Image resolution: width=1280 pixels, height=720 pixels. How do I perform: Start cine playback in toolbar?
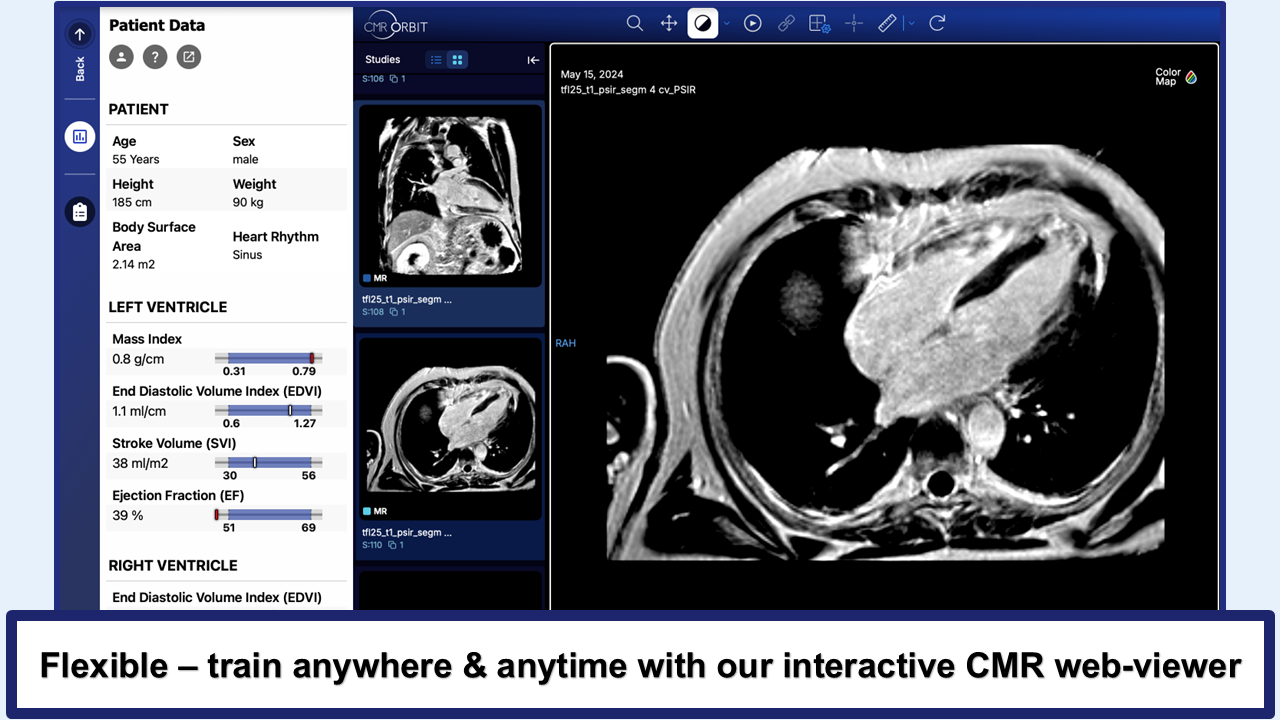point(753,23)
